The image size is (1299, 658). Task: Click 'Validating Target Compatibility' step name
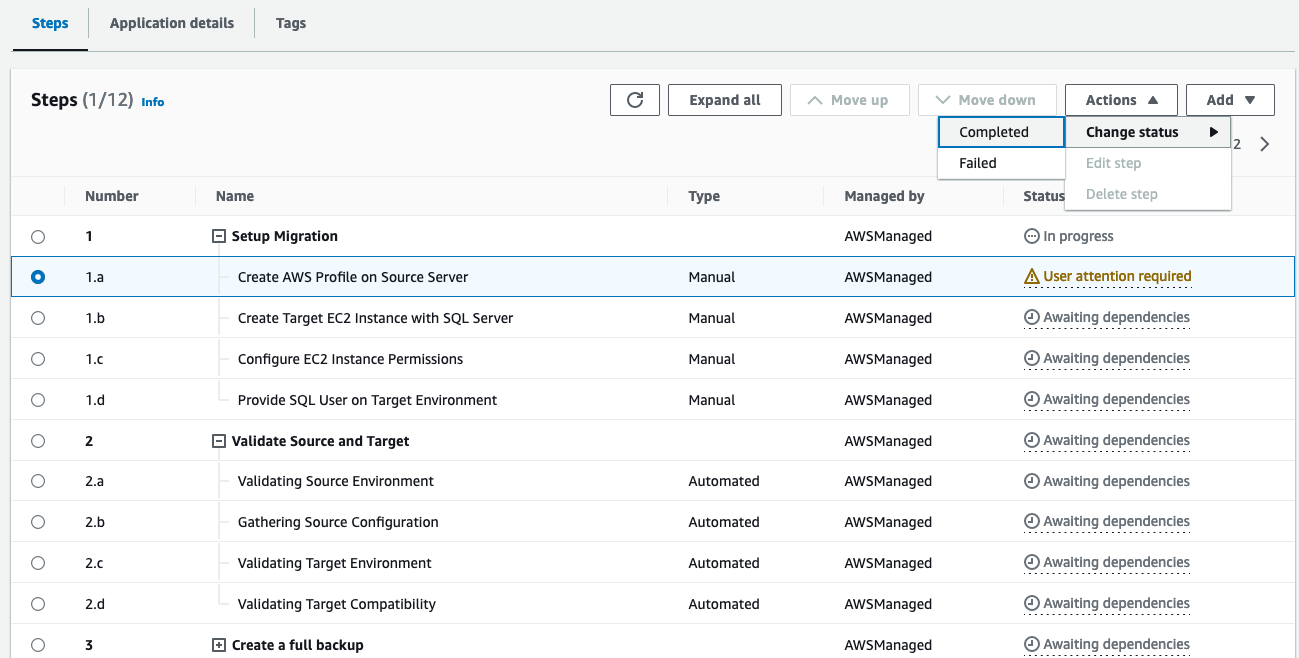tap(336, 604)
